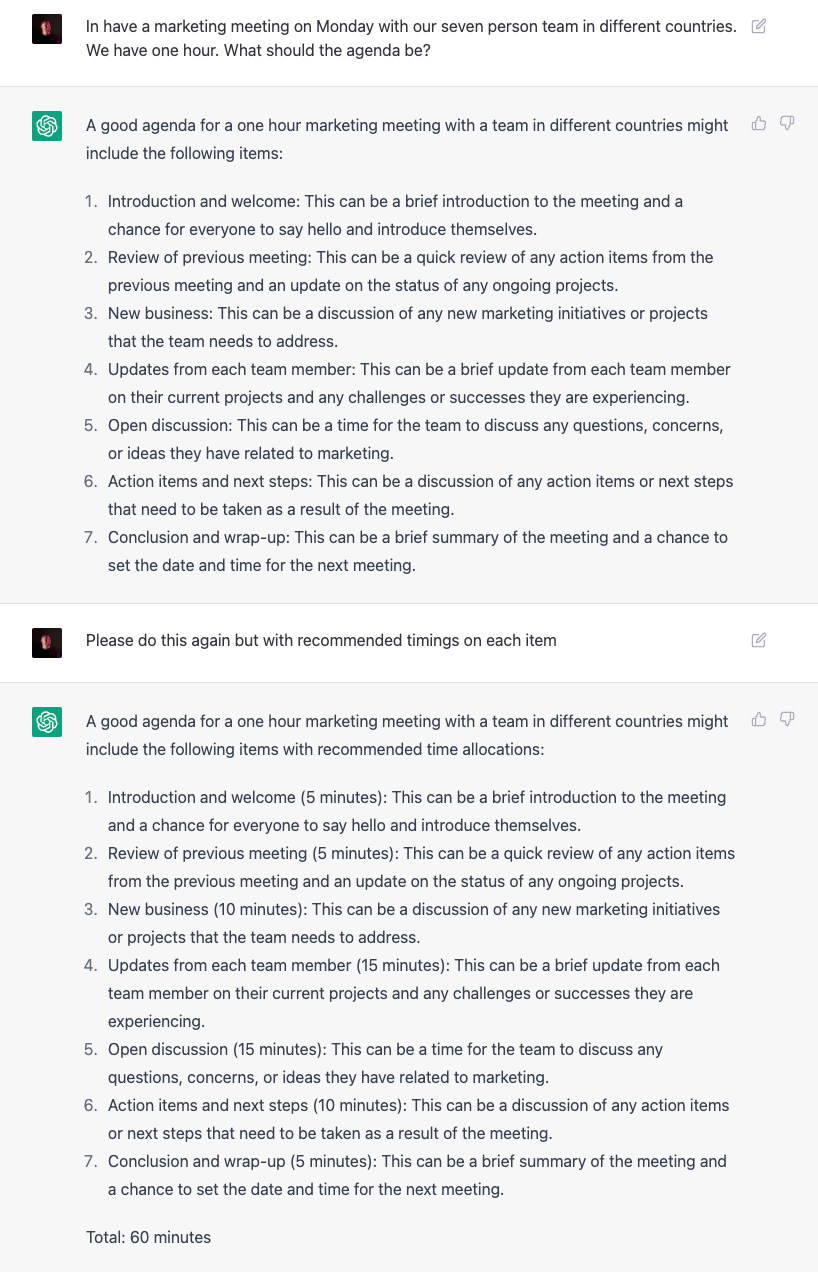The height and width of the screenshot is (1272, 818).
Task: Click the "Please do this again" message text
Action: [x=321, y=640]
